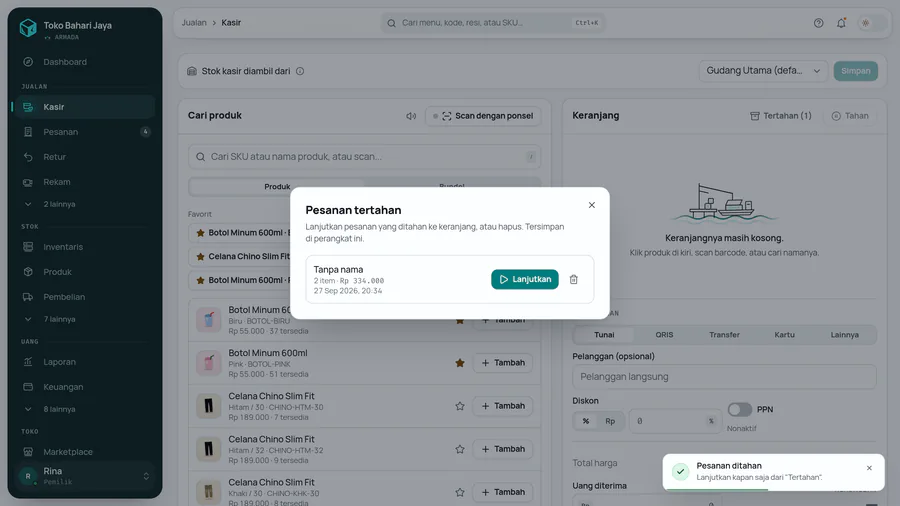Screen dimensions: 900x506
Task: Focus the discount value field
Action: tap(675, 421)
